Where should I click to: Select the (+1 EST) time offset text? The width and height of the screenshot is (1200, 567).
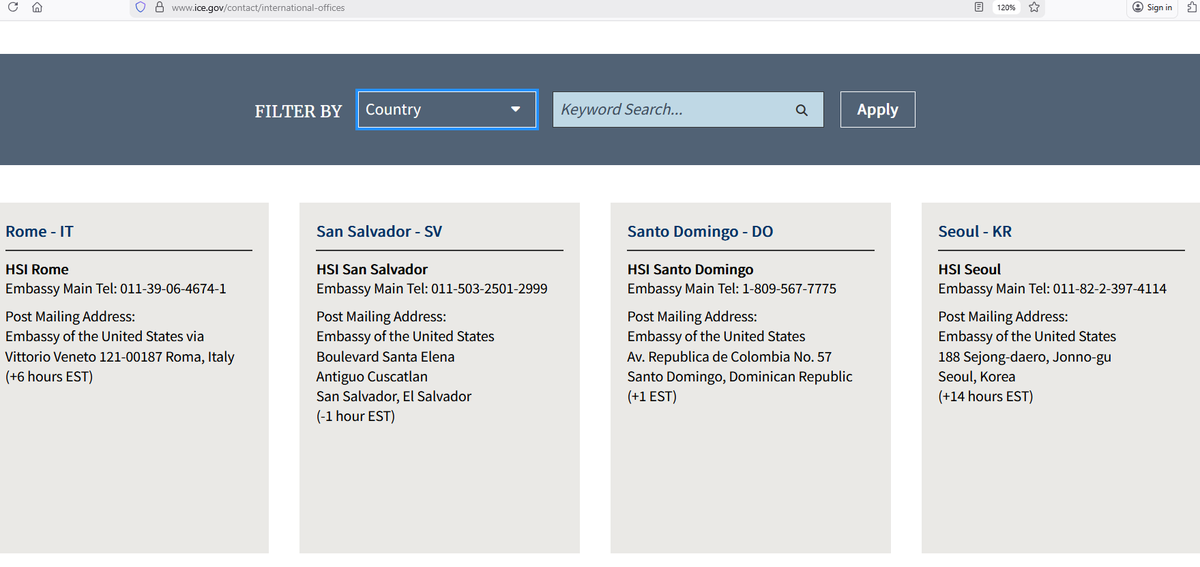click(652, 397)
